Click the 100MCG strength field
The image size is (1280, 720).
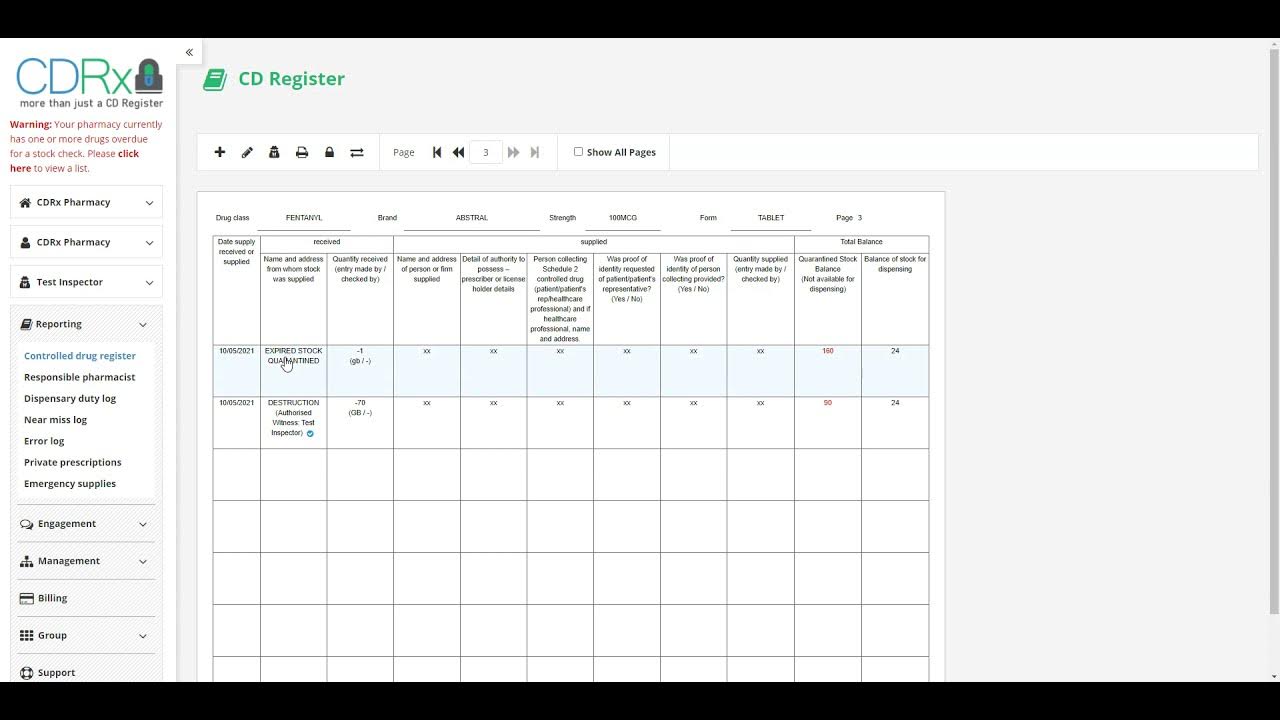click(622, 218)
